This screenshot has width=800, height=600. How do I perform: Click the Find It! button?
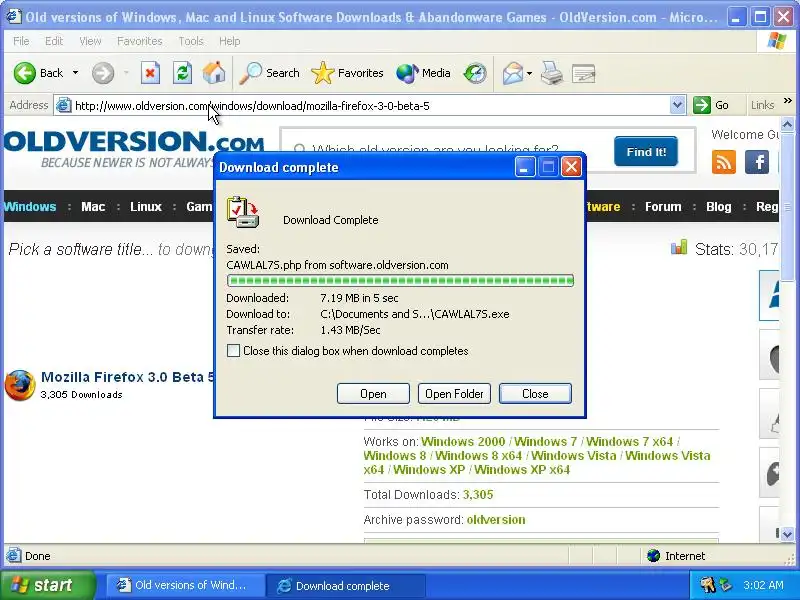click(x=646, y=152)
